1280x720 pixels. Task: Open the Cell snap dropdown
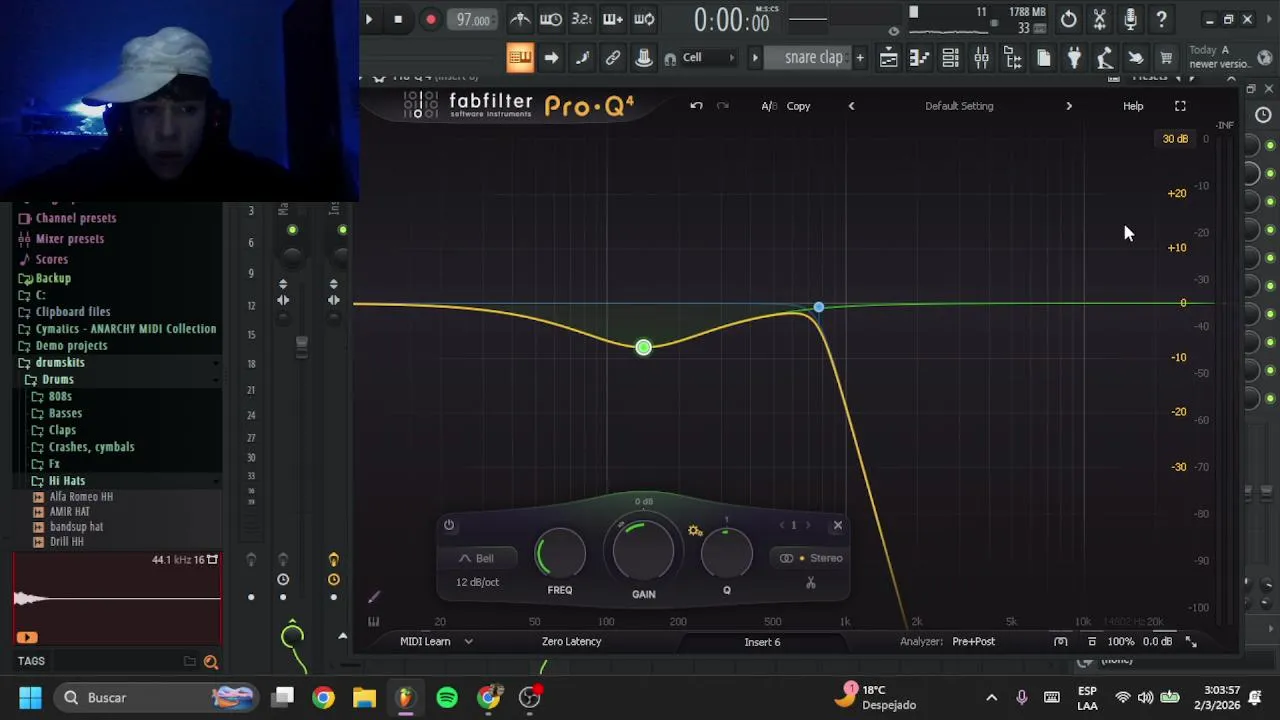coord(707,58)
